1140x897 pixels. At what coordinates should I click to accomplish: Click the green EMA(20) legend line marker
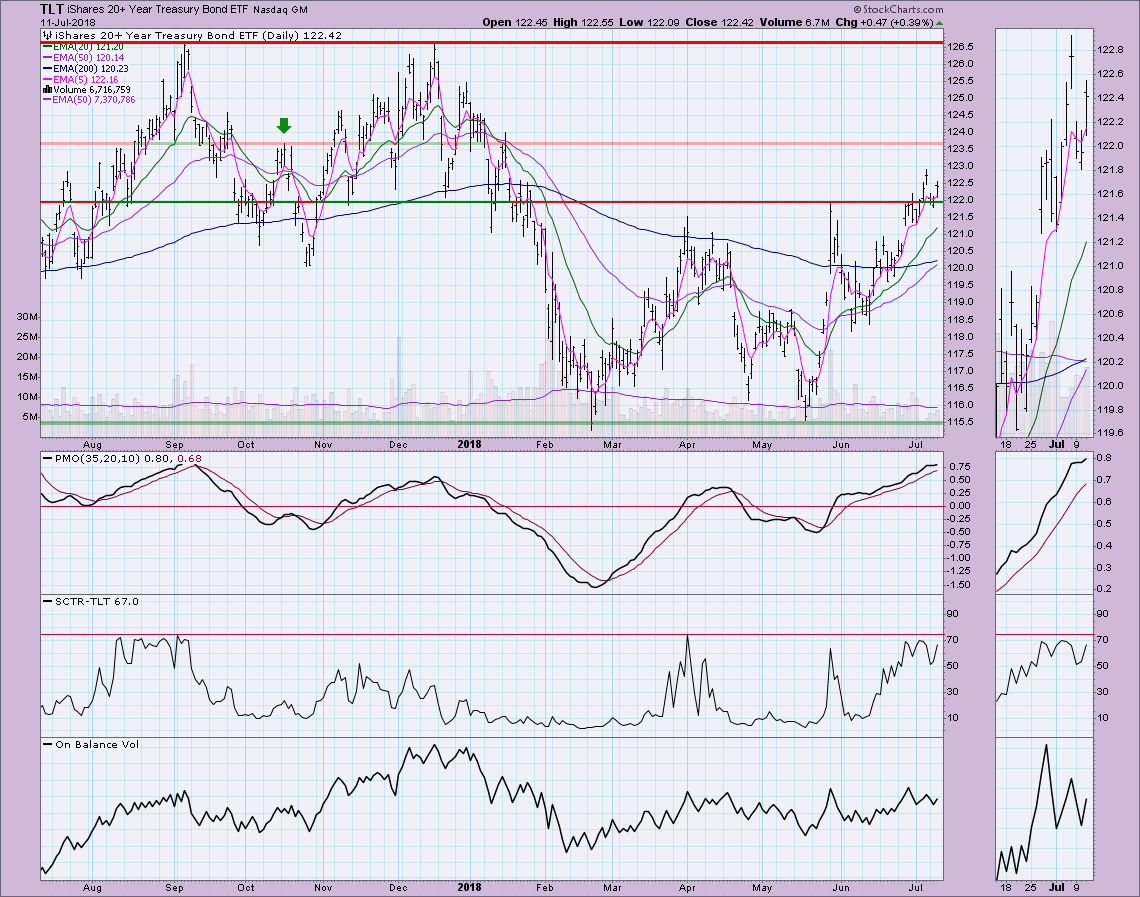click(46, 46)
